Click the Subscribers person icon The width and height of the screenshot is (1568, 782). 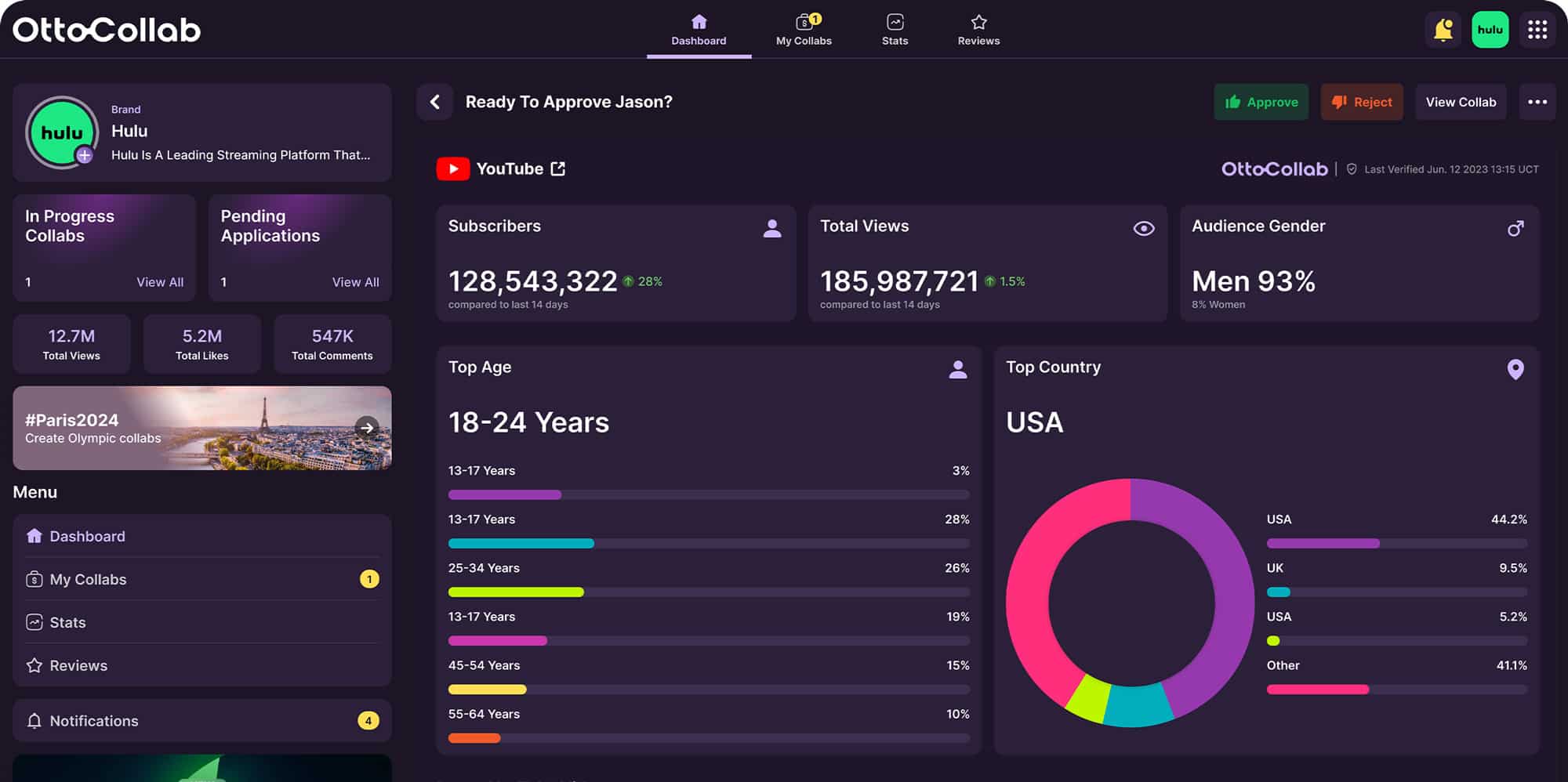click(x=772, y=228)
